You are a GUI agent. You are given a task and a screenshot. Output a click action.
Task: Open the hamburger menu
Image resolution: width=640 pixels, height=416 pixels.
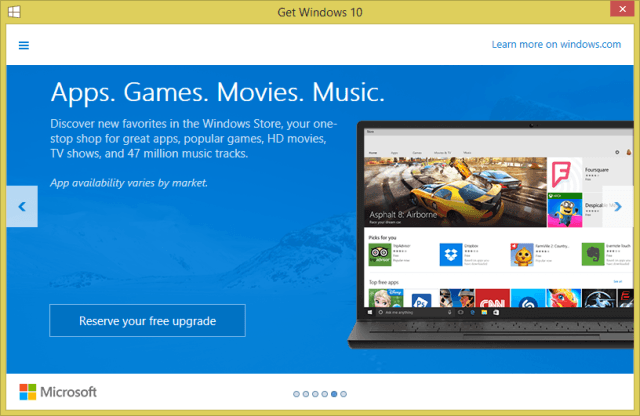click(x=24, y=45)
